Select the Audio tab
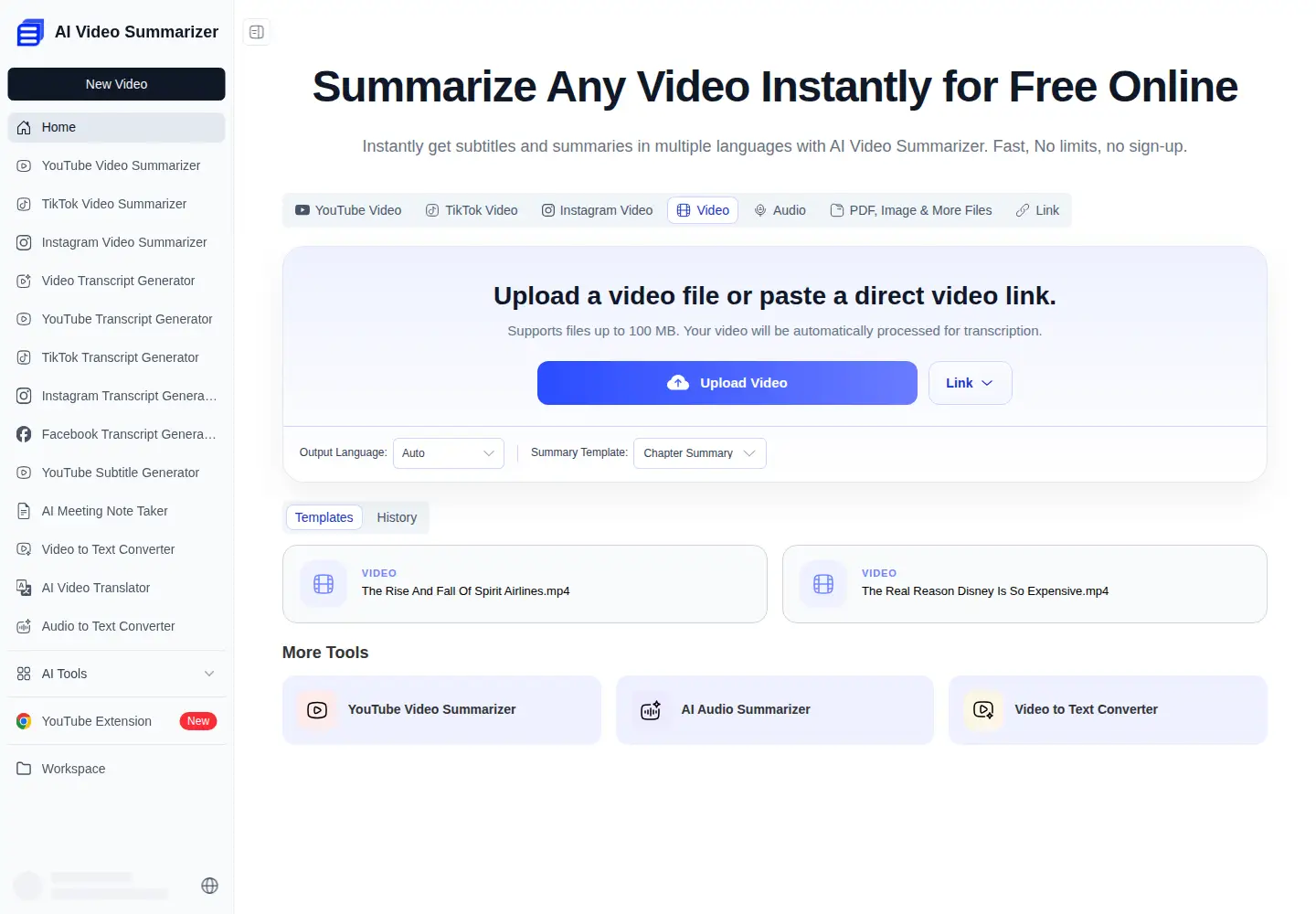 [x=780, y=210]
